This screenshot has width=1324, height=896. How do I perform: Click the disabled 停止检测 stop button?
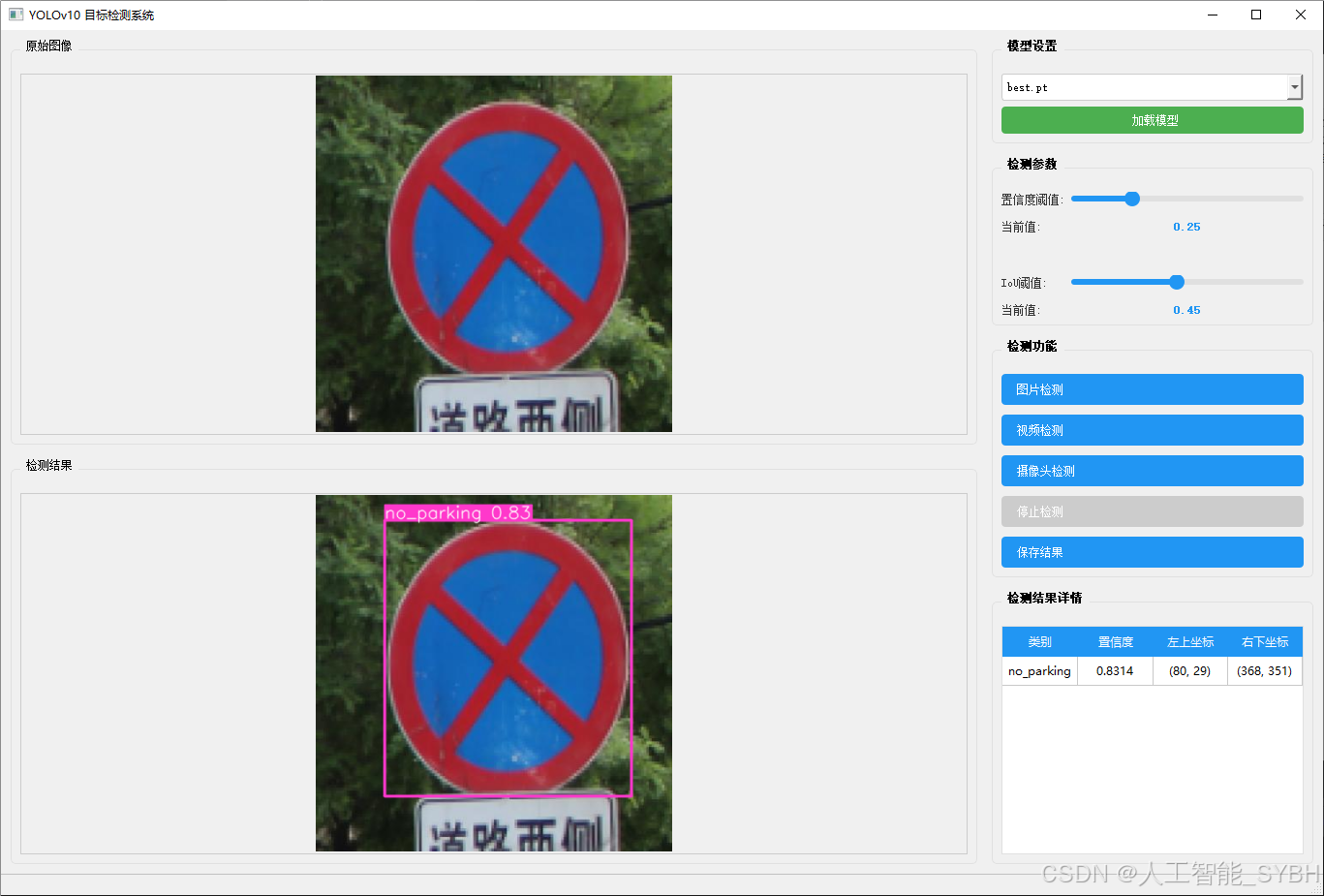[1152, 511]
